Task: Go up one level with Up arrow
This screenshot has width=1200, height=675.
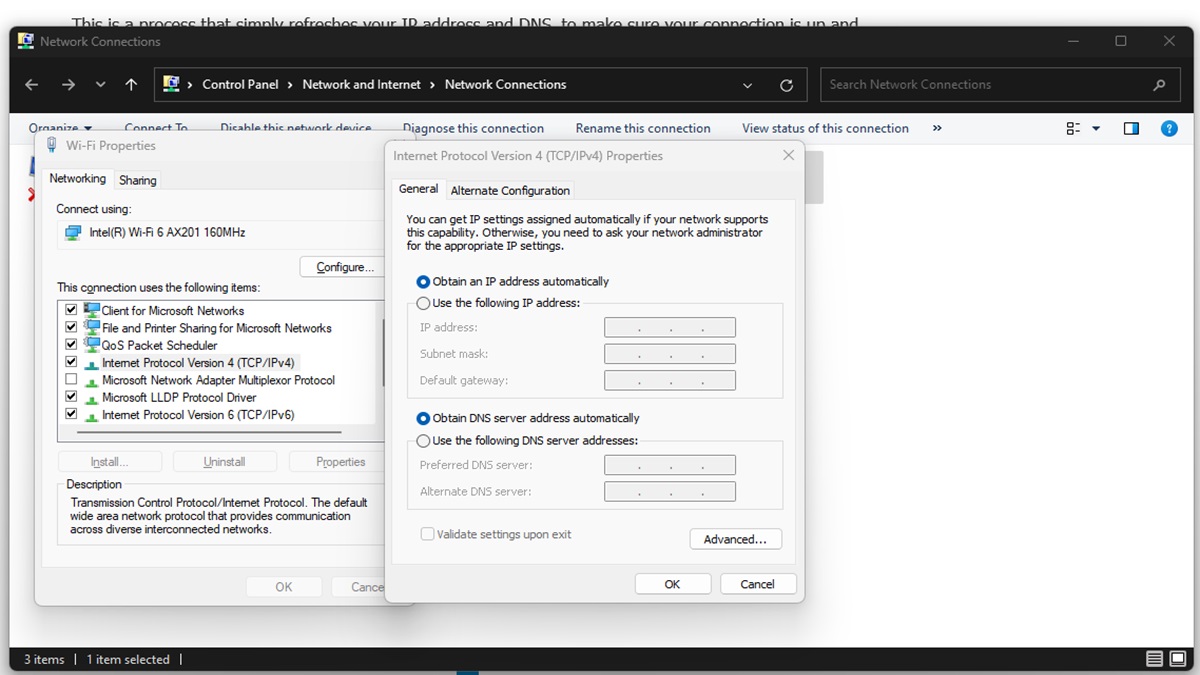Action: 131,85
